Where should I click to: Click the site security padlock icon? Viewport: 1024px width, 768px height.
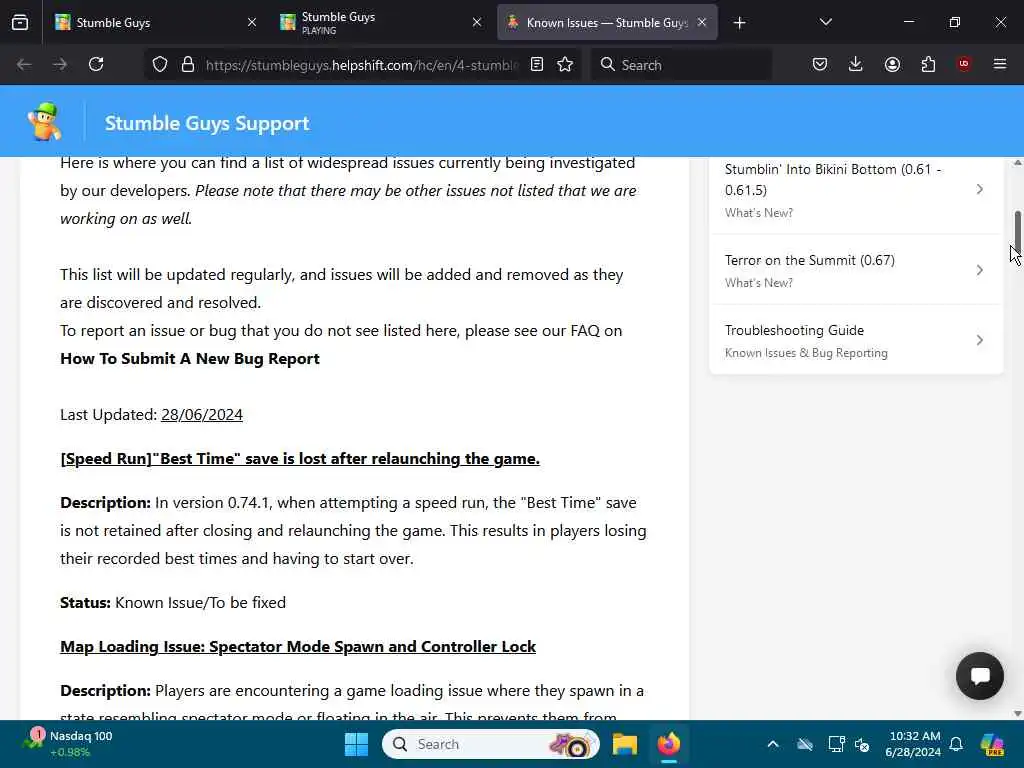pyautogui.click(x=188, y=64)
